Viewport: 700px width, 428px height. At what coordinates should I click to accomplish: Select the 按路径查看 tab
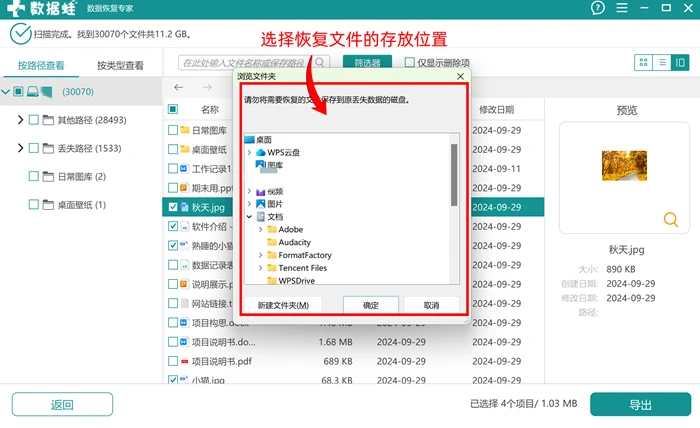click(x=41, y=66)
